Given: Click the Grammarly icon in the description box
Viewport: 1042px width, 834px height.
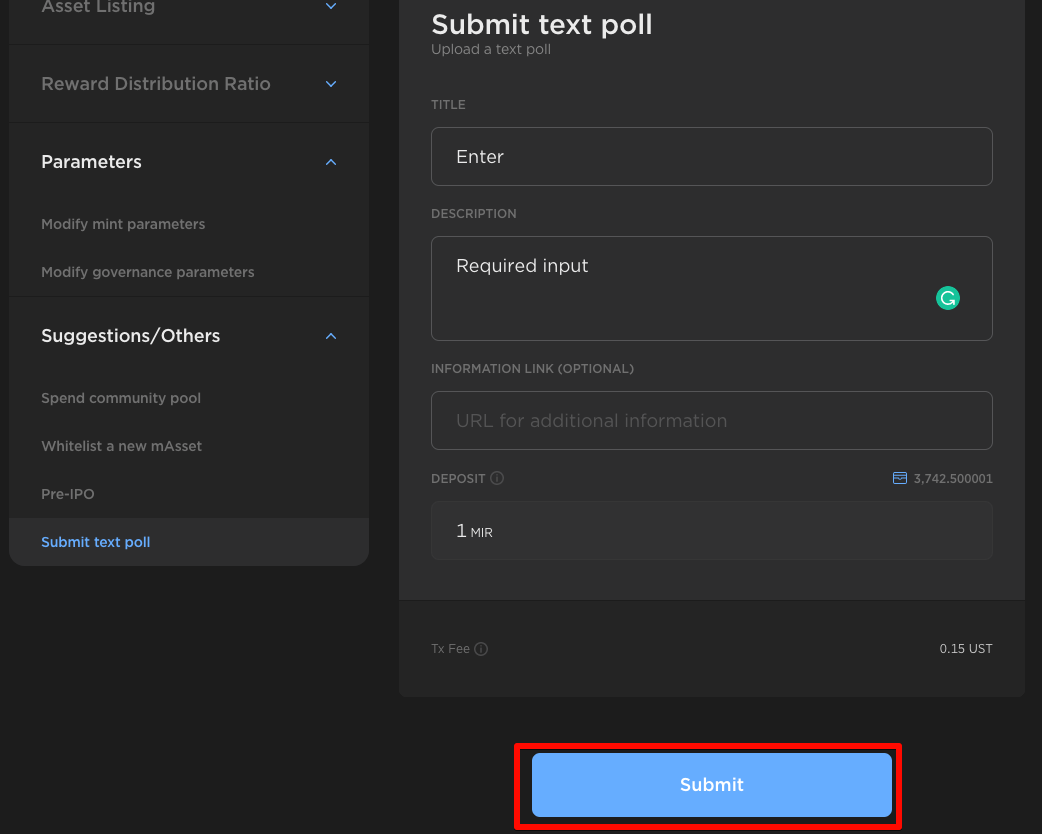Looking at the screenshot, I should click(947, 298).
